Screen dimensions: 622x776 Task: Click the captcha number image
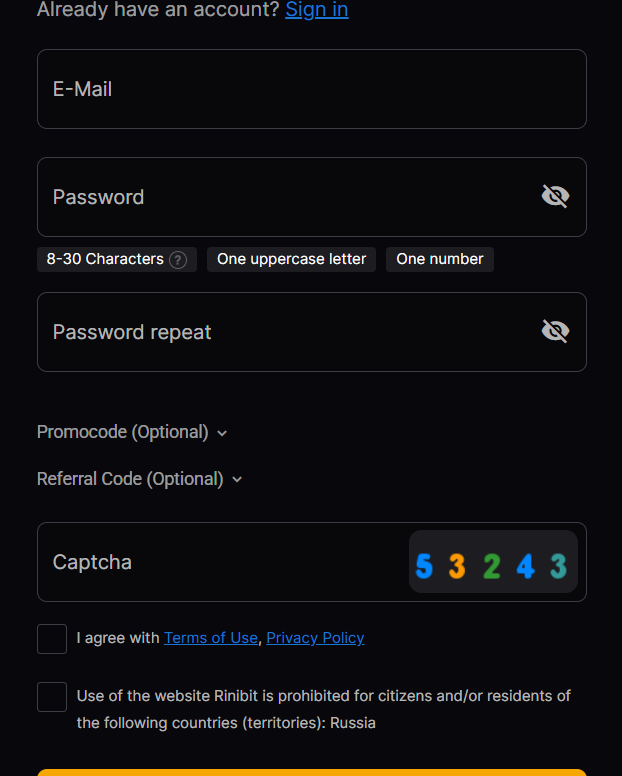[x=493, y=563]
